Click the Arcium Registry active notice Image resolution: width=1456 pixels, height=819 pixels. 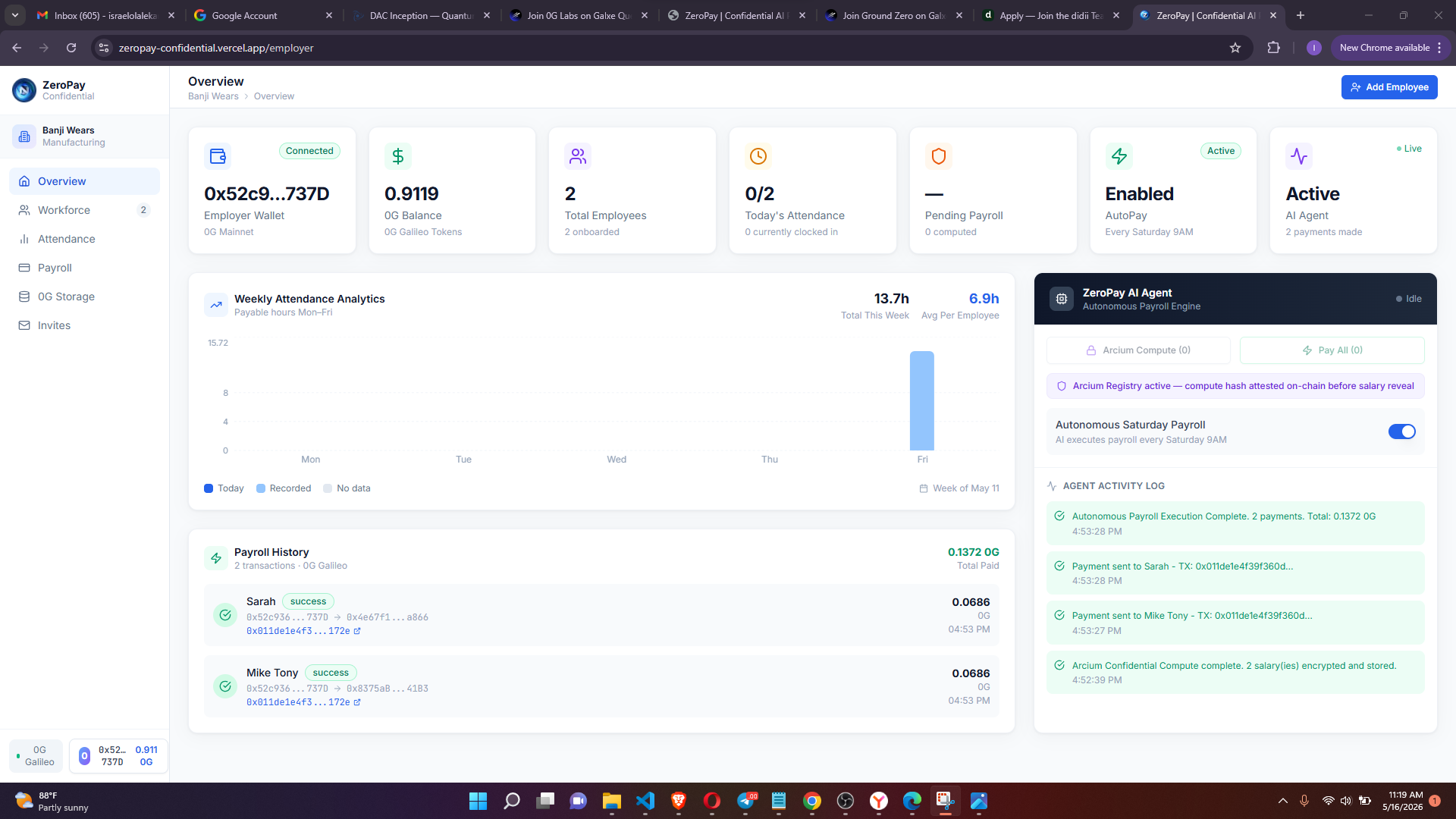click(1235, 386)
